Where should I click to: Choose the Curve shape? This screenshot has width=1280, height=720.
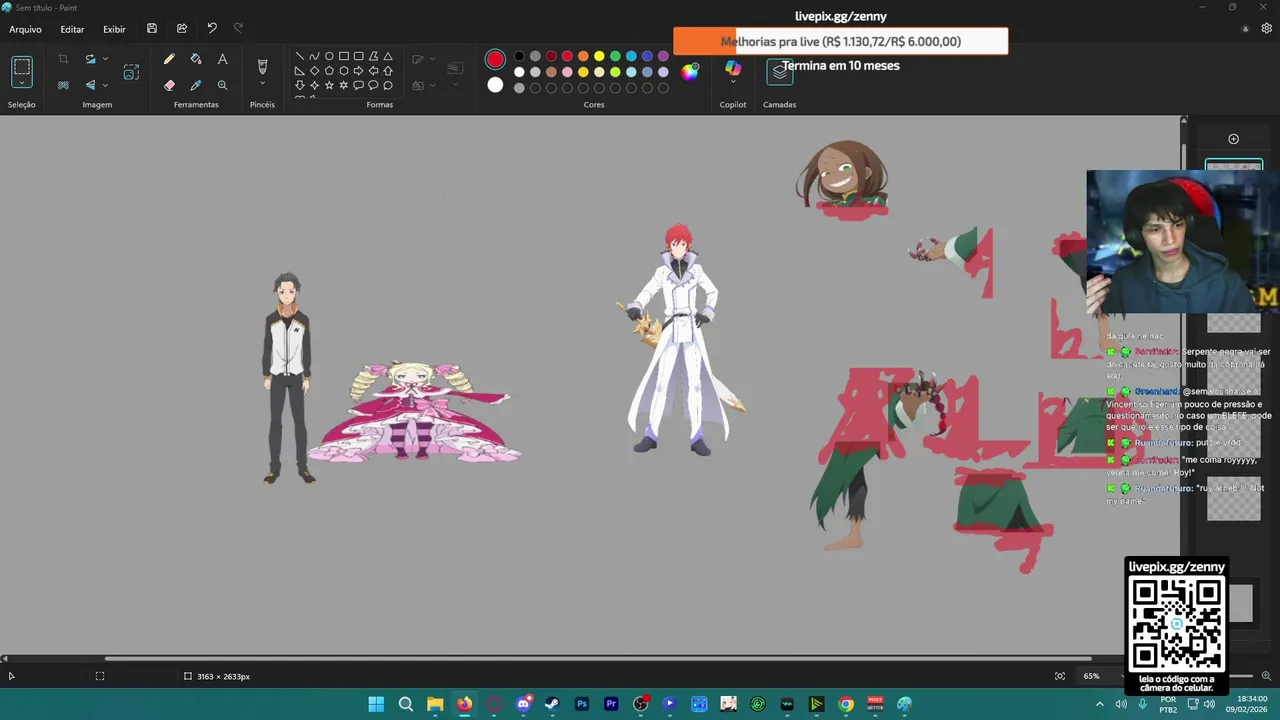pos(314,56)
